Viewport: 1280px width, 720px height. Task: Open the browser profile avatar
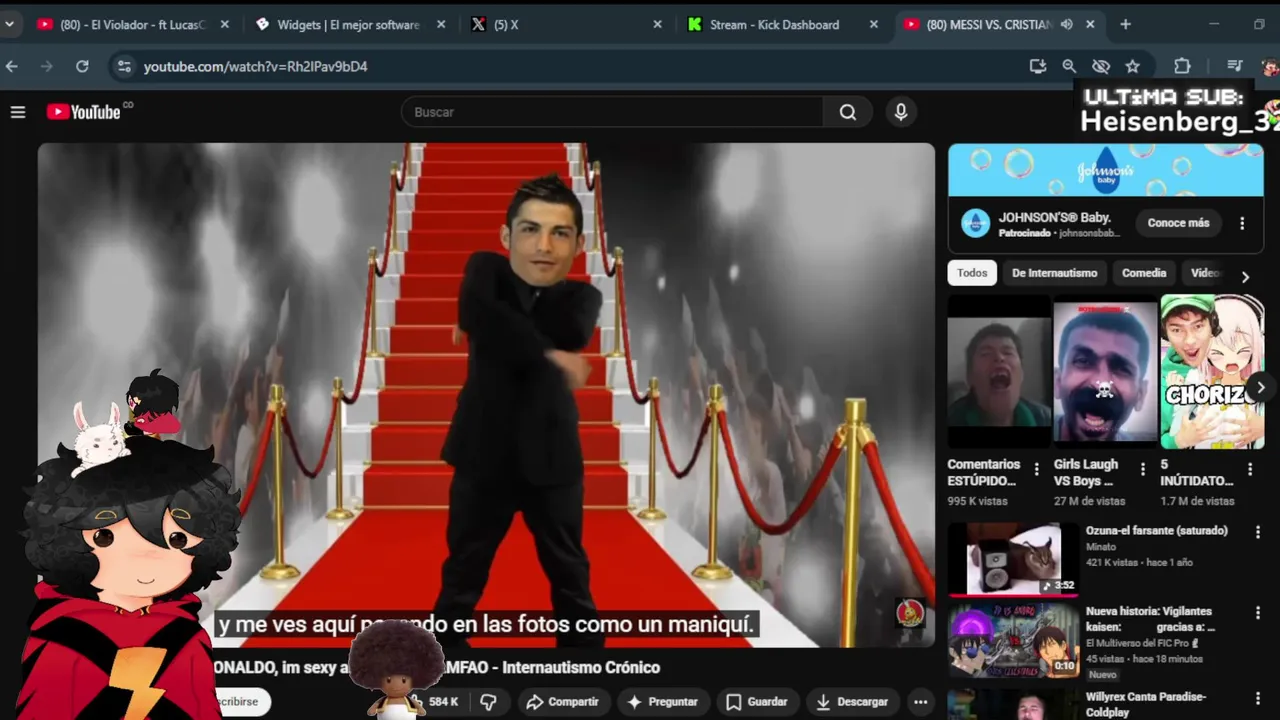click(1270, 66)
